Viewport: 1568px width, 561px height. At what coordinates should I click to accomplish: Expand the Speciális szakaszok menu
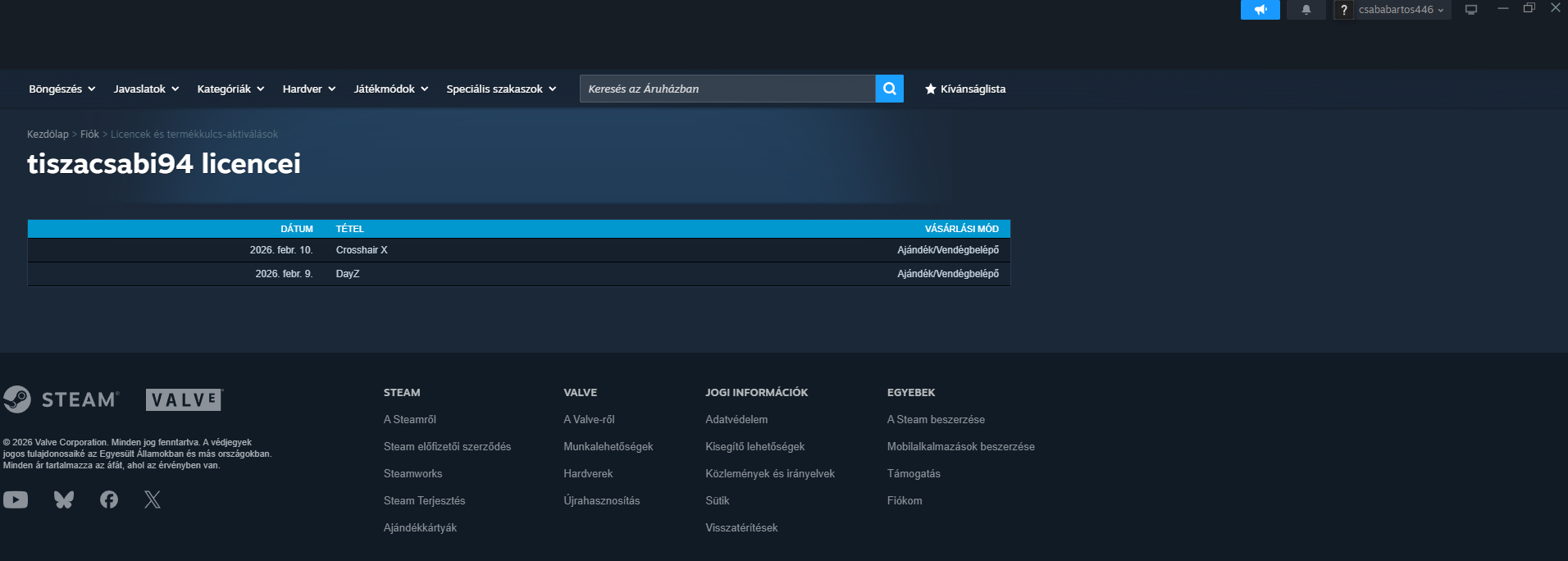(x=501, y=89)
